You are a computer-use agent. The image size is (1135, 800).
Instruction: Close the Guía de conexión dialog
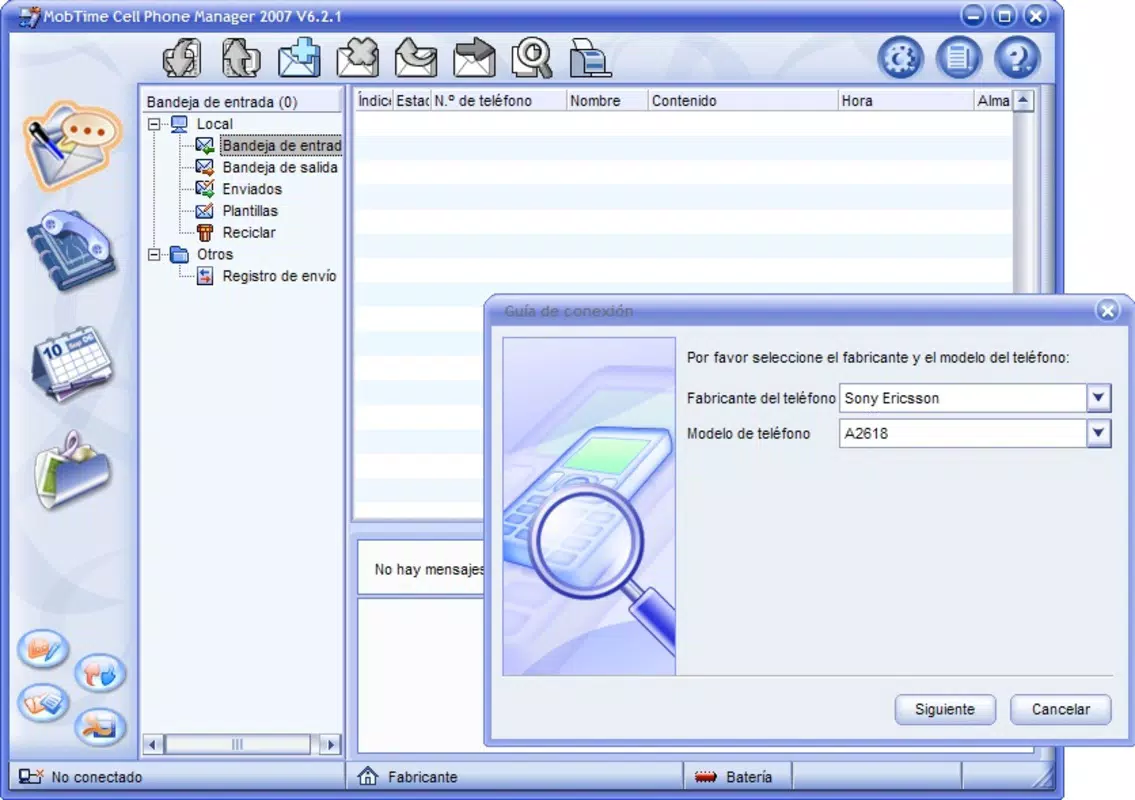1107,311
